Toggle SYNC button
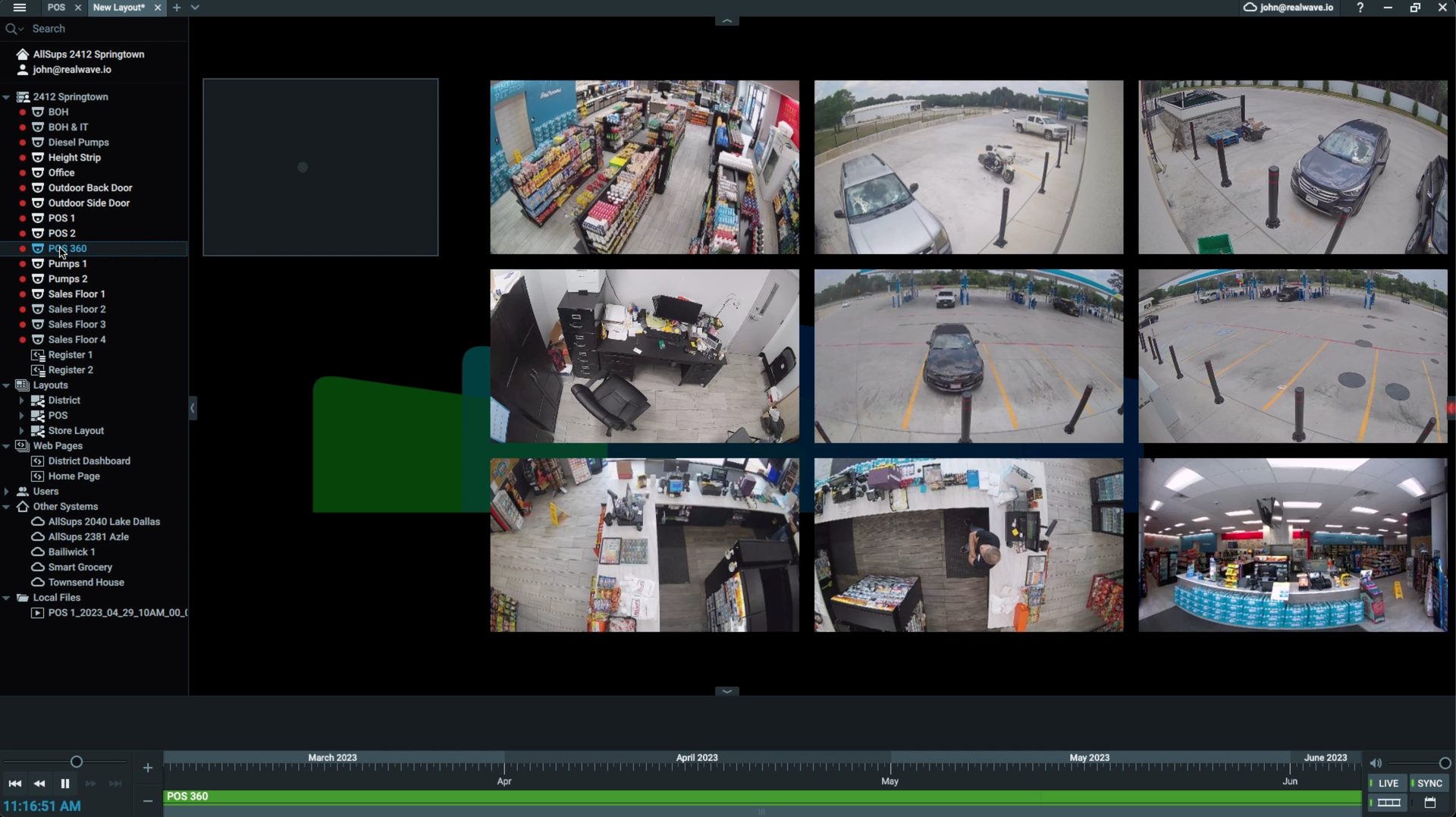 tap(1429, 784)
